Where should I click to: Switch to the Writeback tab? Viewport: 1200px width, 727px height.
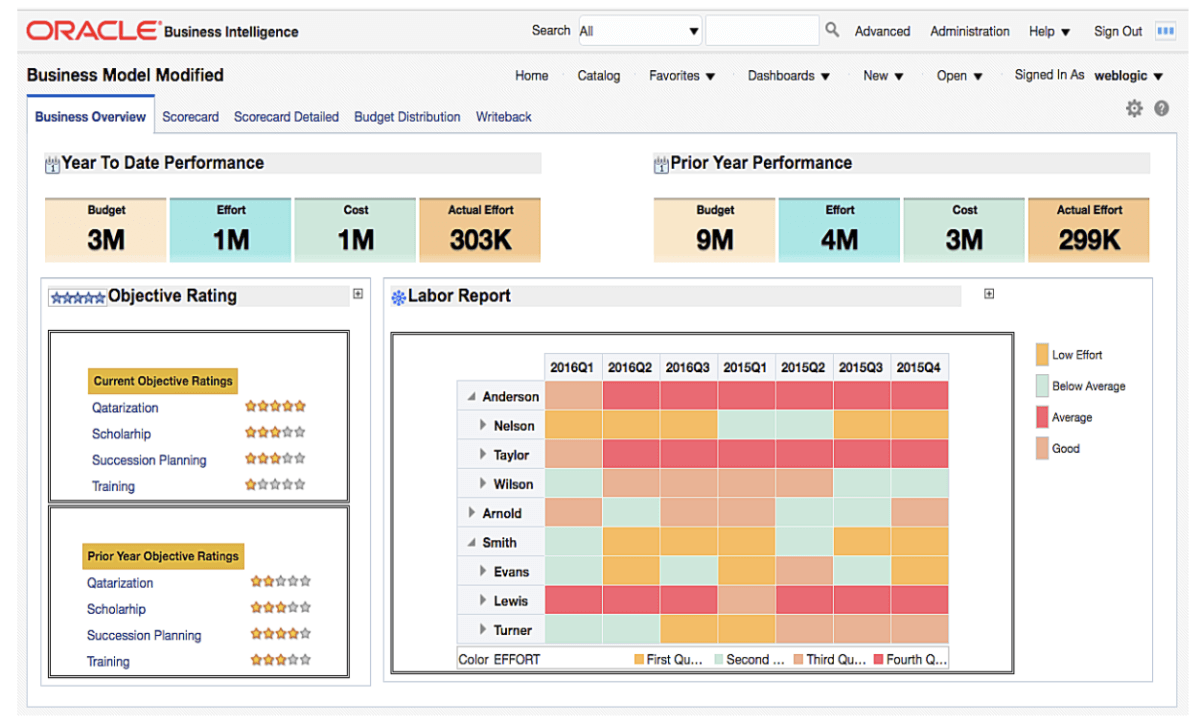504,117
